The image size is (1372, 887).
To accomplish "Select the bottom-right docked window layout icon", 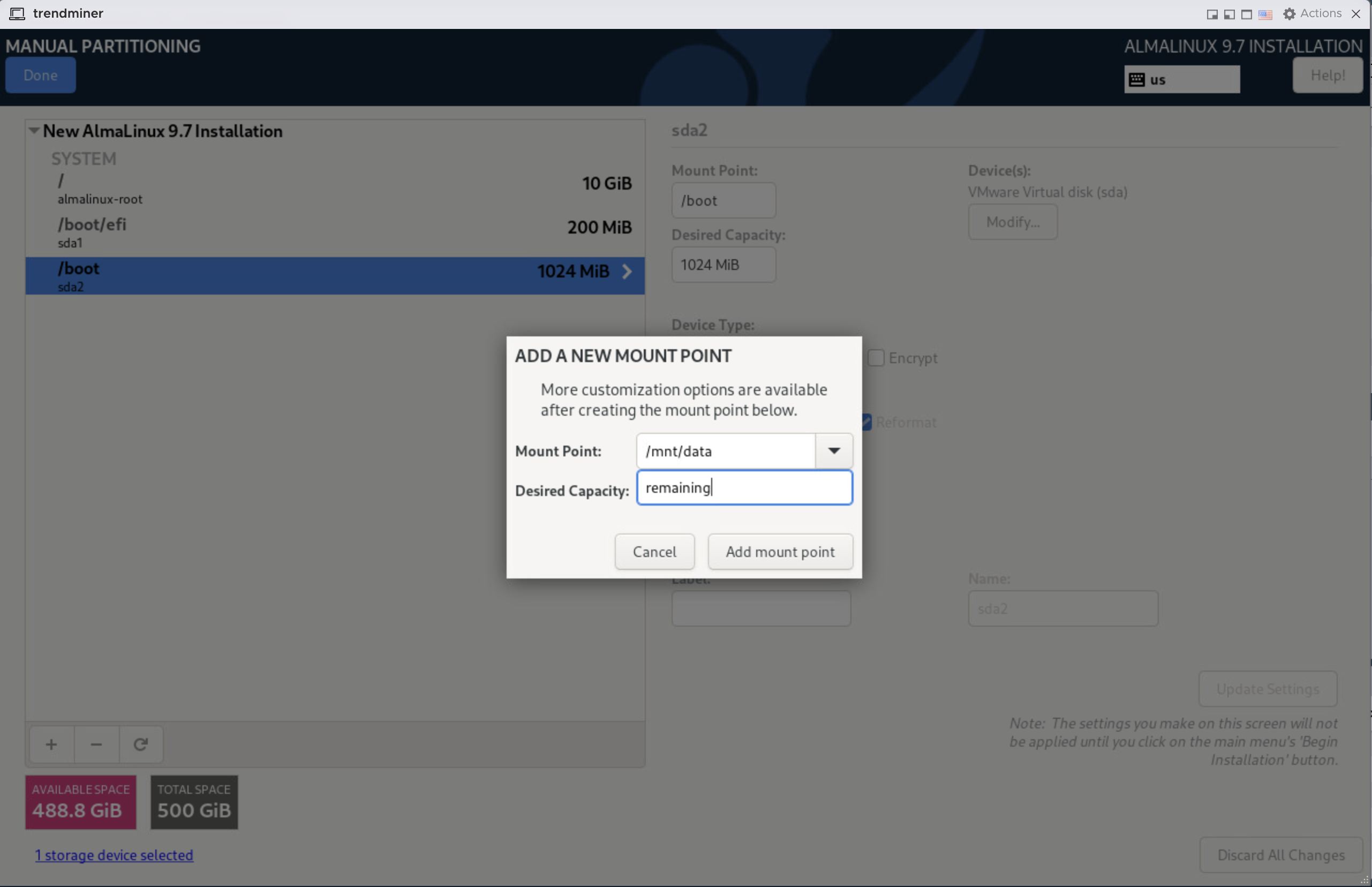I will click(1211, 14).
